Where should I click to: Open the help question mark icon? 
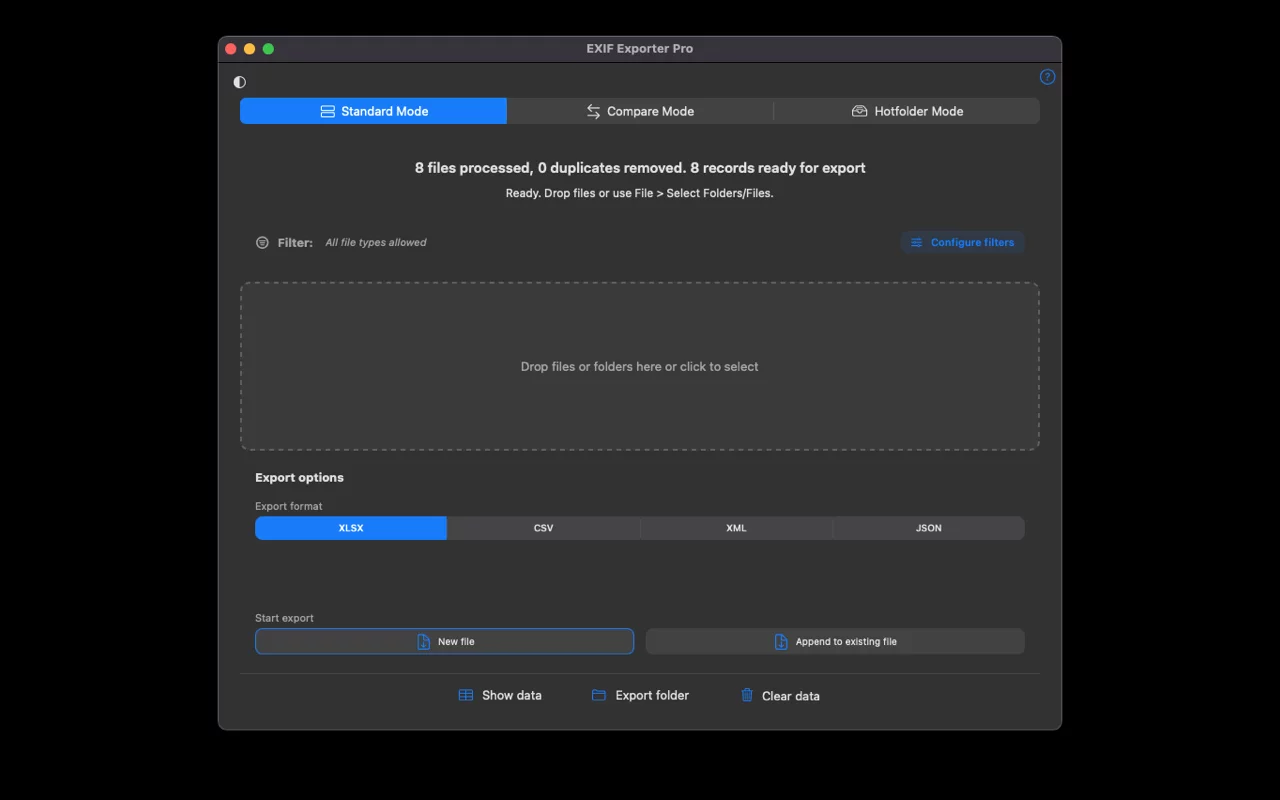[x=1047, y=77]
